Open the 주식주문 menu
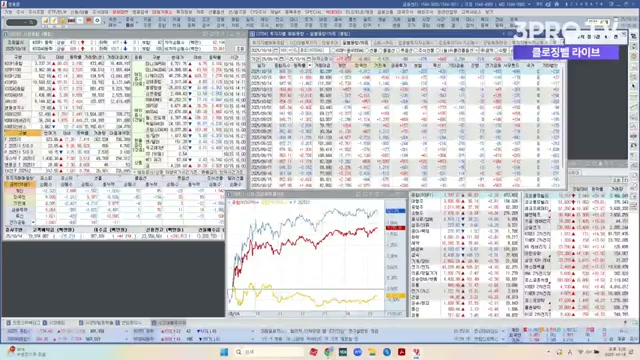This screenshot has height=360, width=640. click(36, 12)
